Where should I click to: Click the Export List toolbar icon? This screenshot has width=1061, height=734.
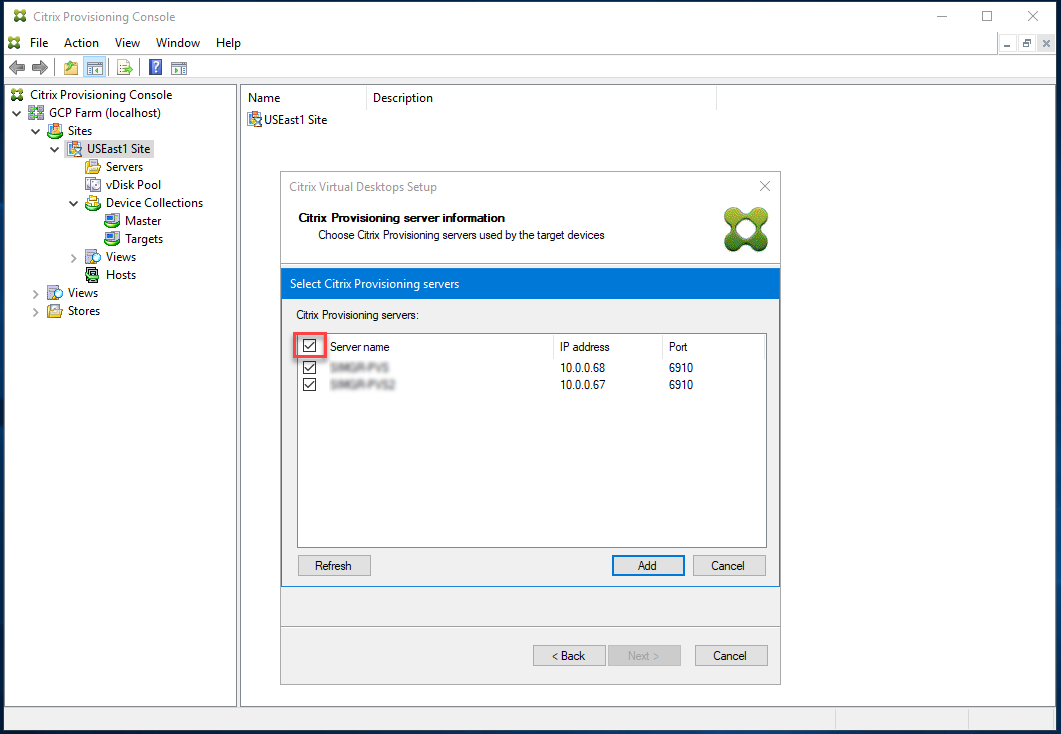(124, 67)
